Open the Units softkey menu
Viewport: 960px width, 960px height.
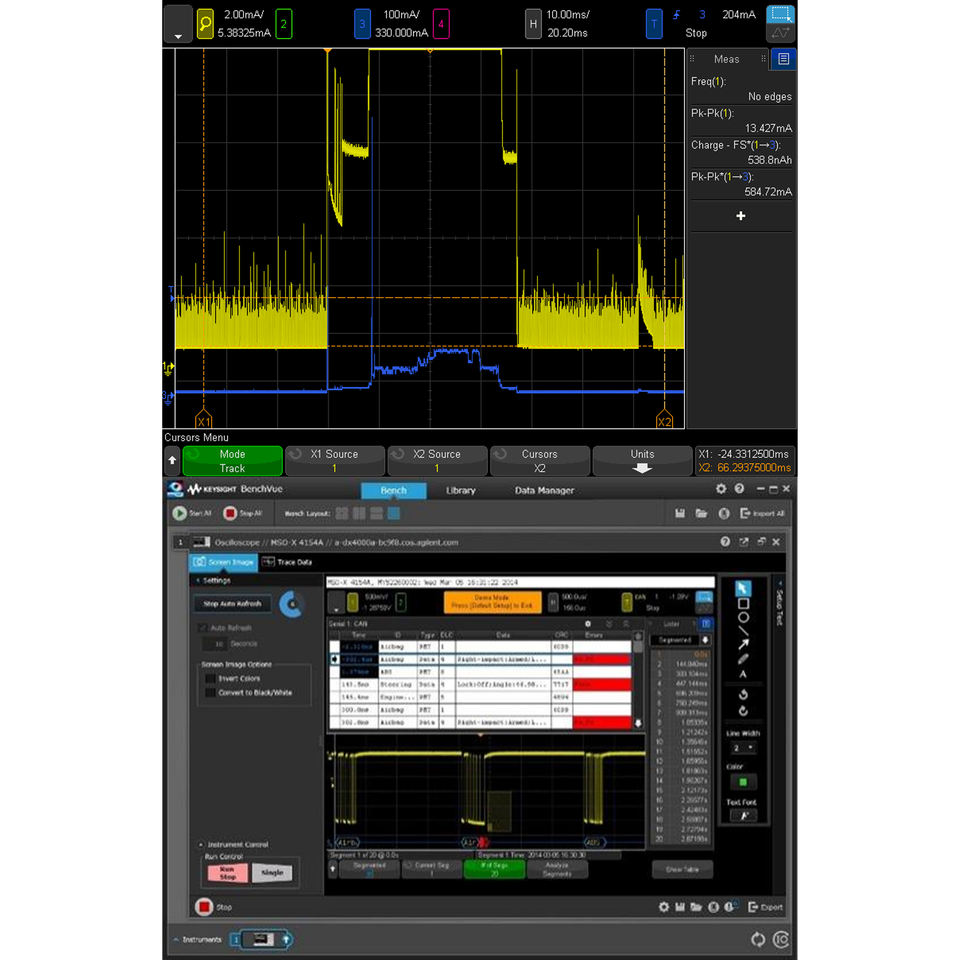642,461
